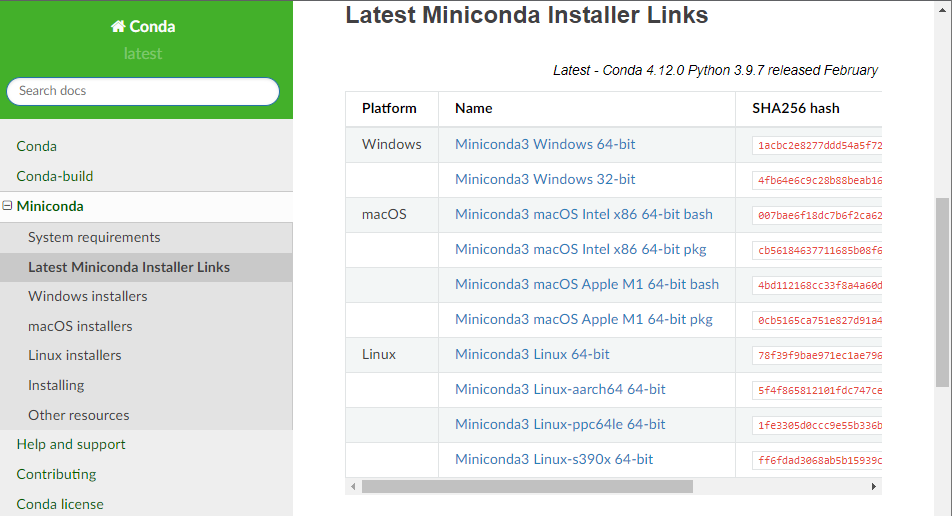The height and width of the screenshot is (516, 952).
Task: Open Other resources in sidebar
Action: click(78, 415)
